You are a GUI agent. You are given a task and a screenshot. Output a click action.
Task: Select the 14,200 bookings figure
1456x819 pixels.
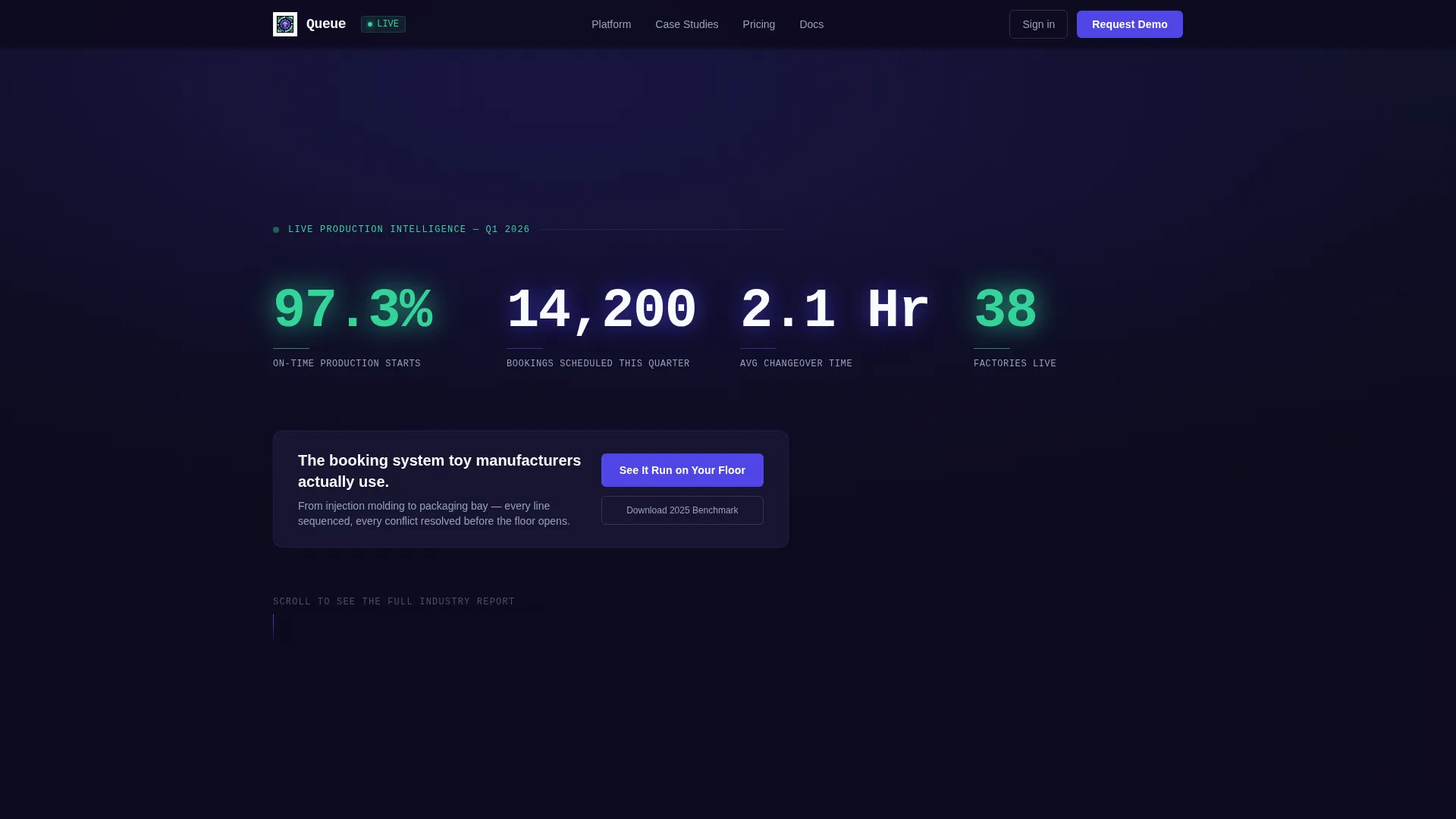coord(601,310)
